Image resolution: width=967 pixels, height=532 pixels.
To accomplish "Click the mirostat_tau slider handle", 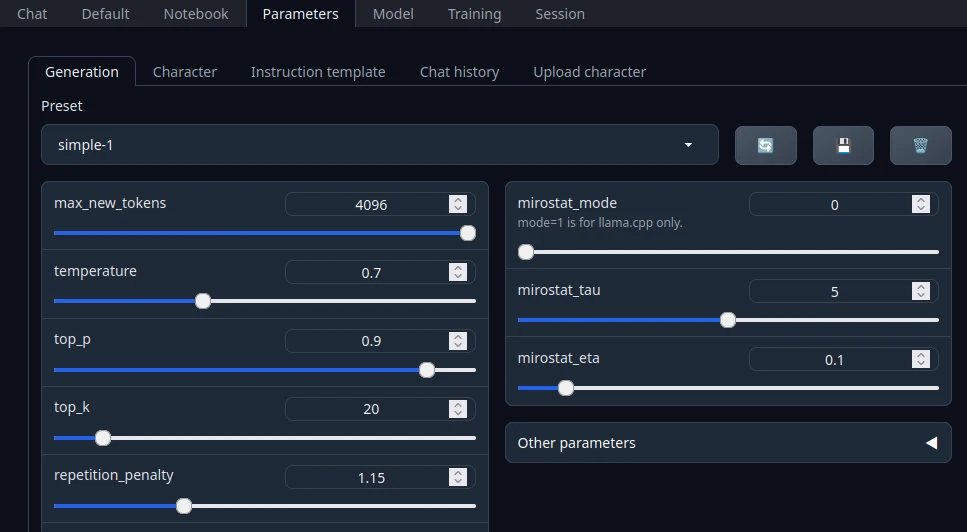I will (728, 320).
